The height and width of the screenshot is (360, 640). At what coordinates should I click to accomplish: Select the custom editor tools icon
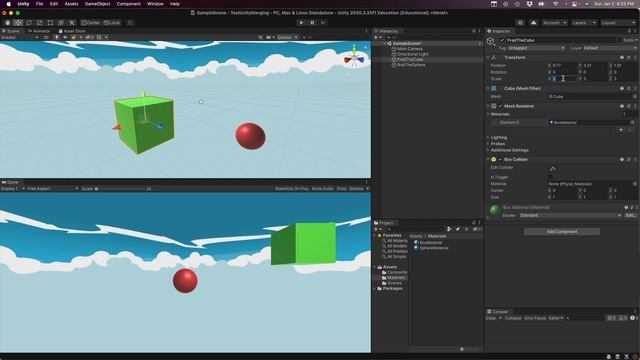pos(72,23)
